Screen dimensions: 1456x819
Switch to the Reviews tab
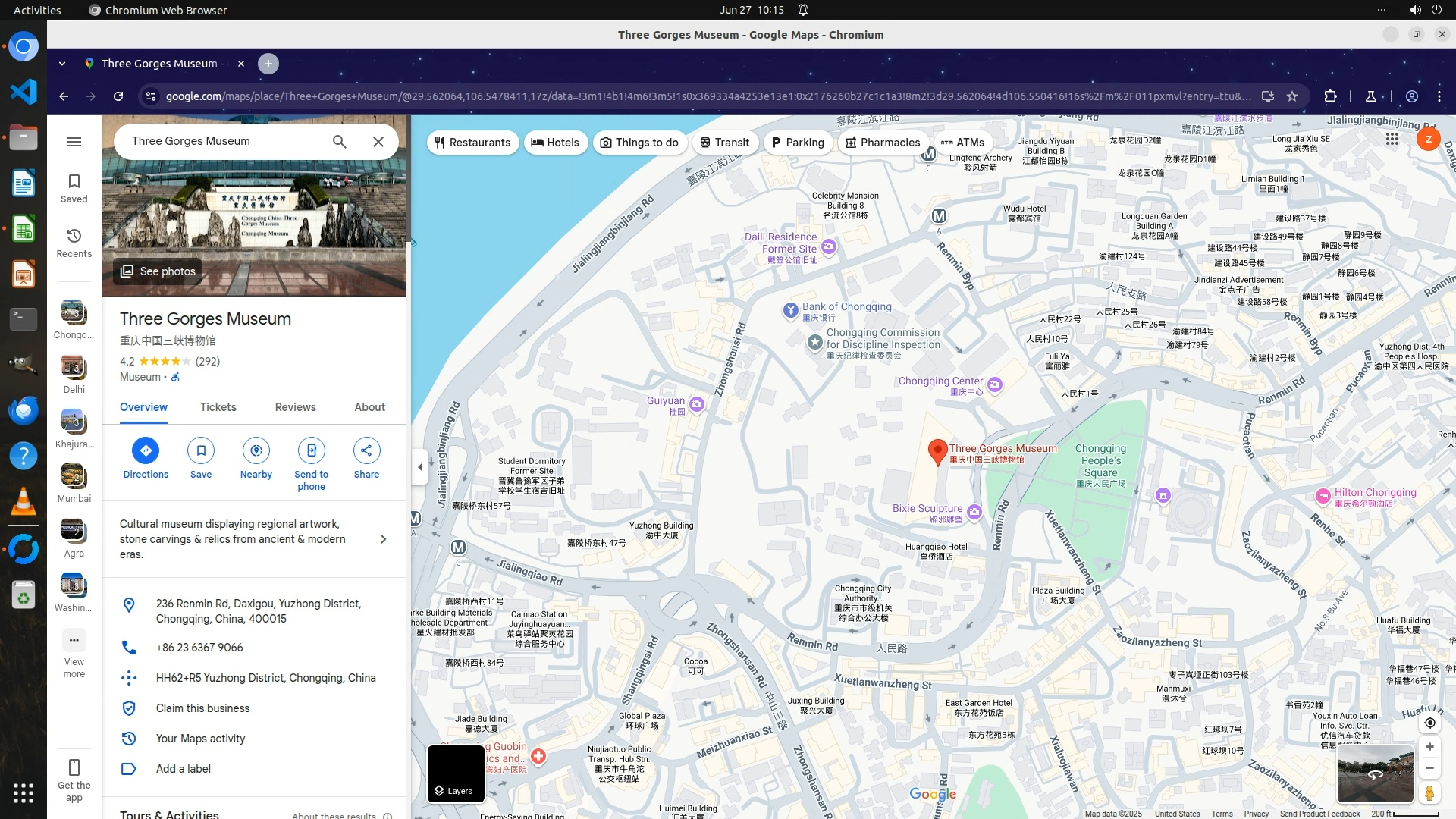pos(295,407)
